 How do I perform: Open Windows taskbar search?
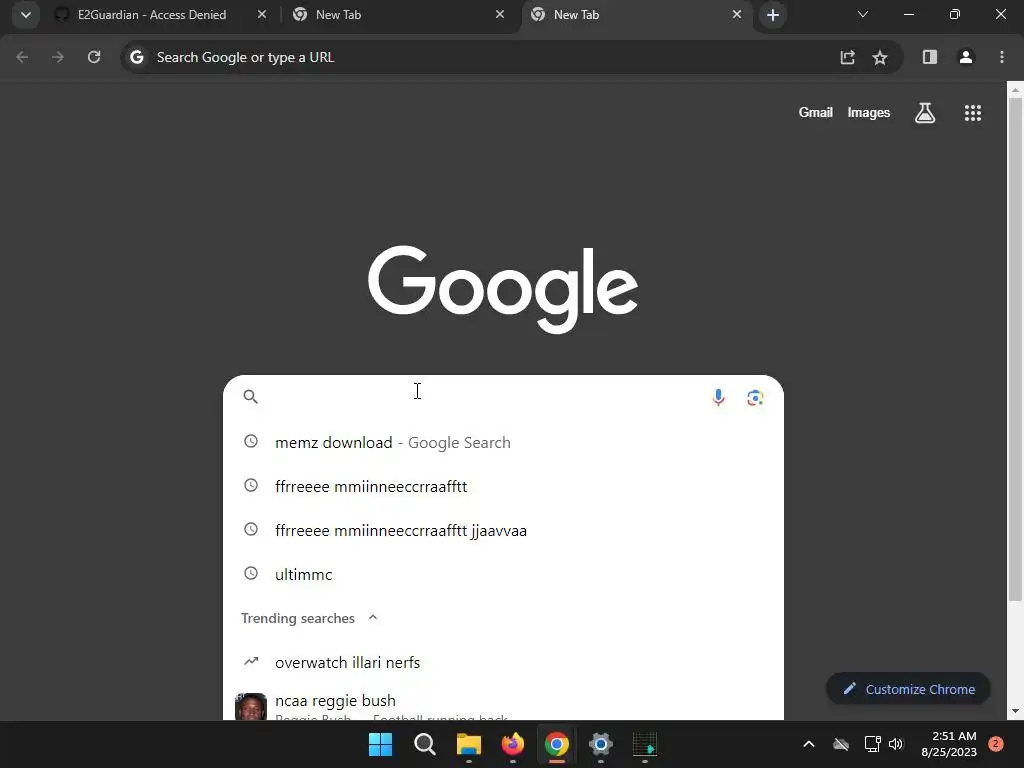pyautogui.click(x=424, y=744)
